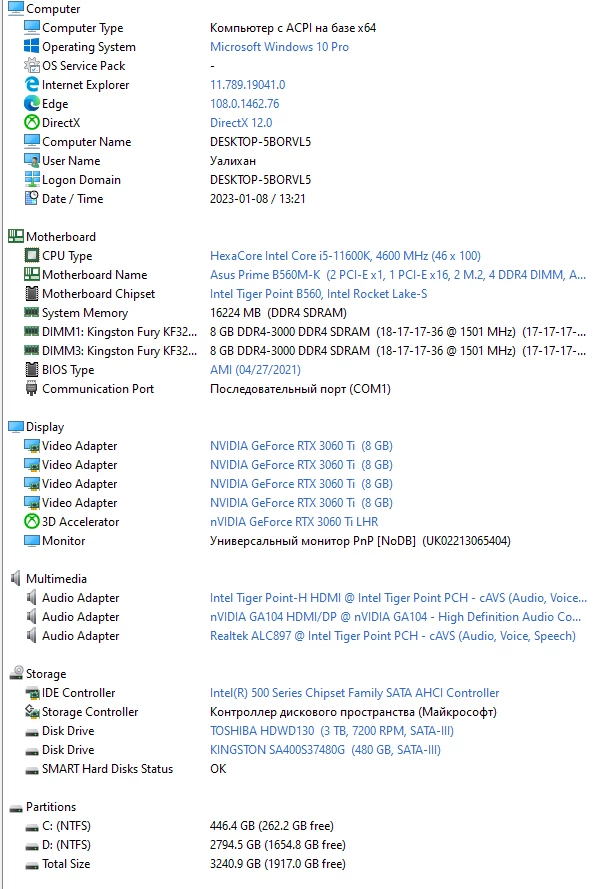
Task: Click the Storage Controller icon
Action: pos(32,712)
